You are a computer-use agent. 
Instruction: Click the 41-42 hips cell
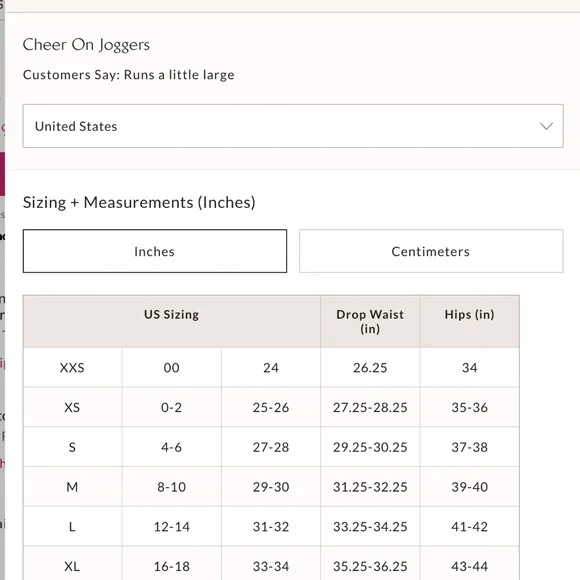[470, 526]
